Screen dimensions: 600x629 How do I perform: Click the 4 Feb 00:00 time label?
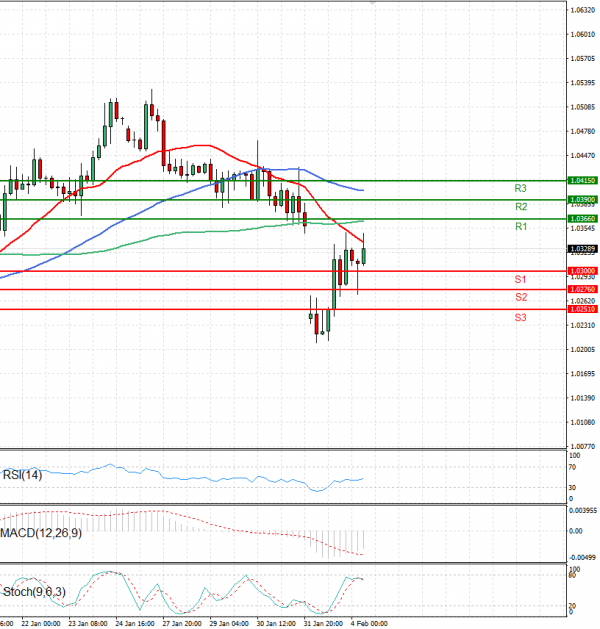[x=369, y=623]
